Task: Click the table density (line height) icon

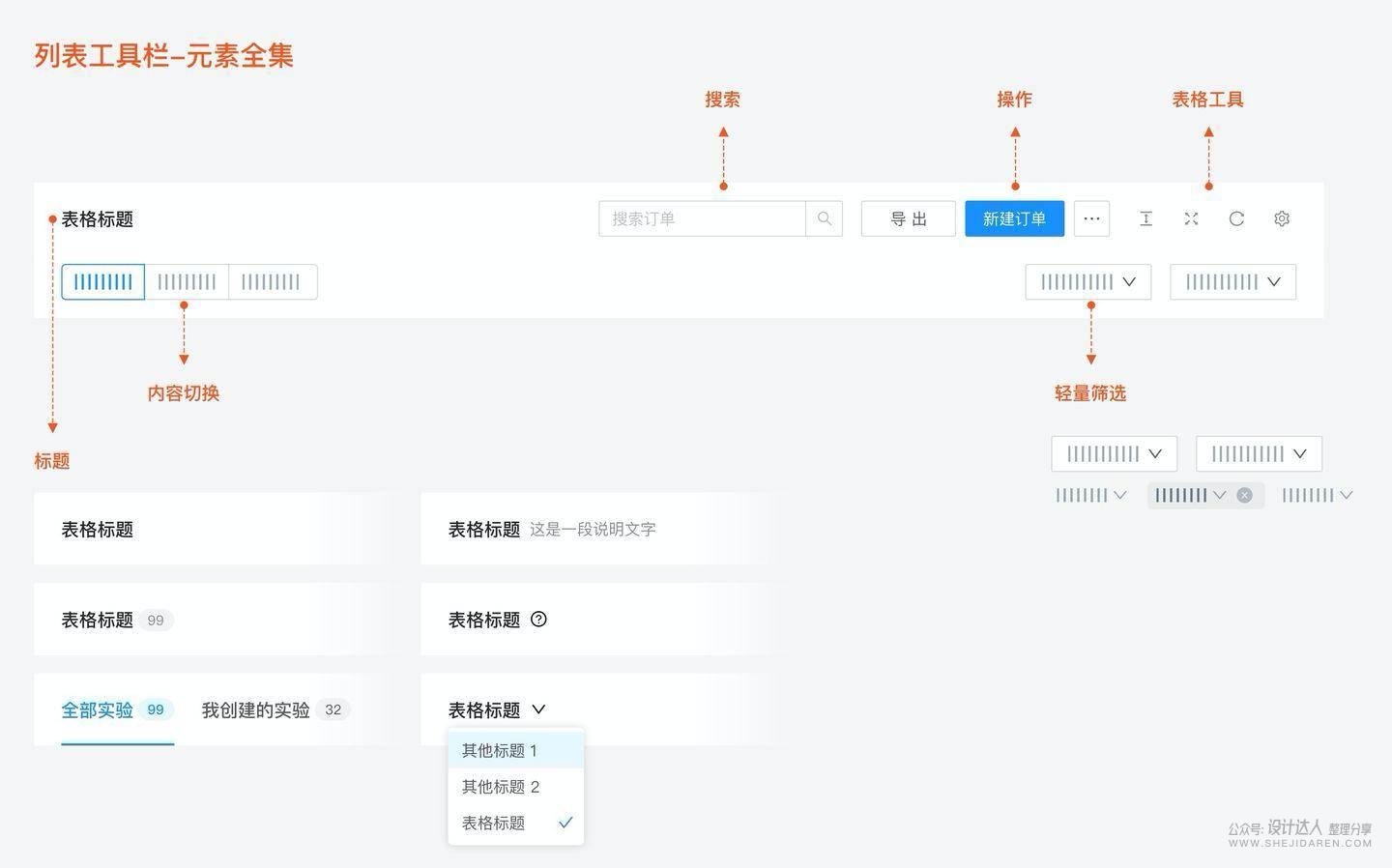Action: point(1145,218)
